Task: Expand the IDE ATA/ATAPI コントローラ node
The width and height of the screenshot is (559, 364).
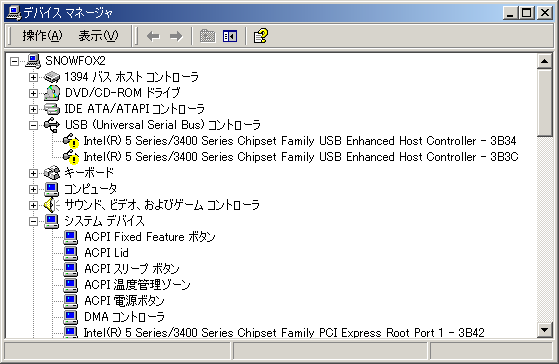Action: 33,109
